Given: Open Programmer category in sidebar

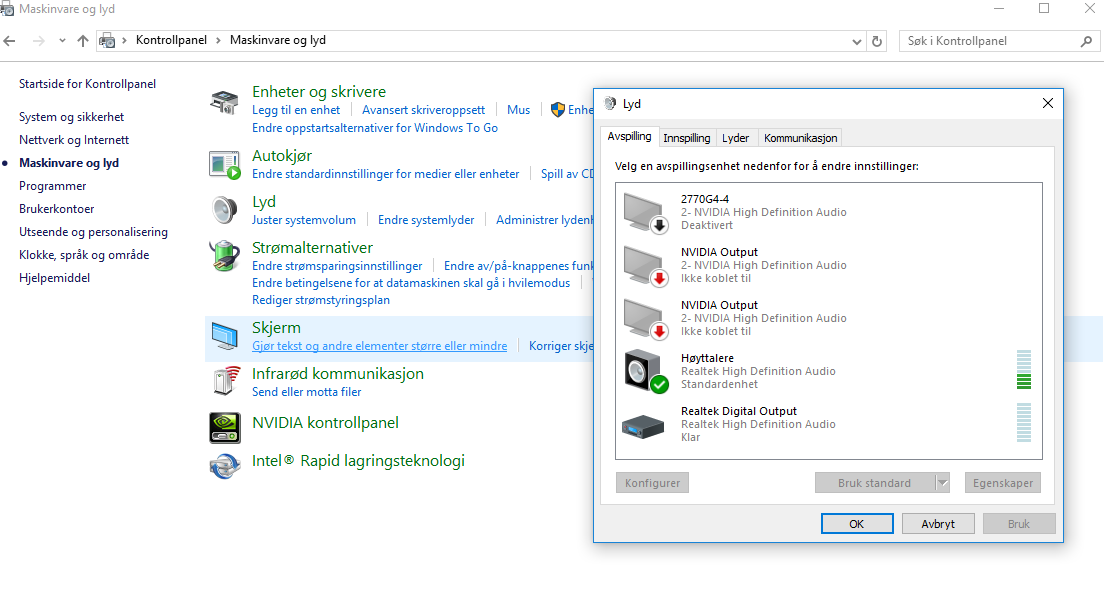Looking at the screenshot, I should click(53, 186).
